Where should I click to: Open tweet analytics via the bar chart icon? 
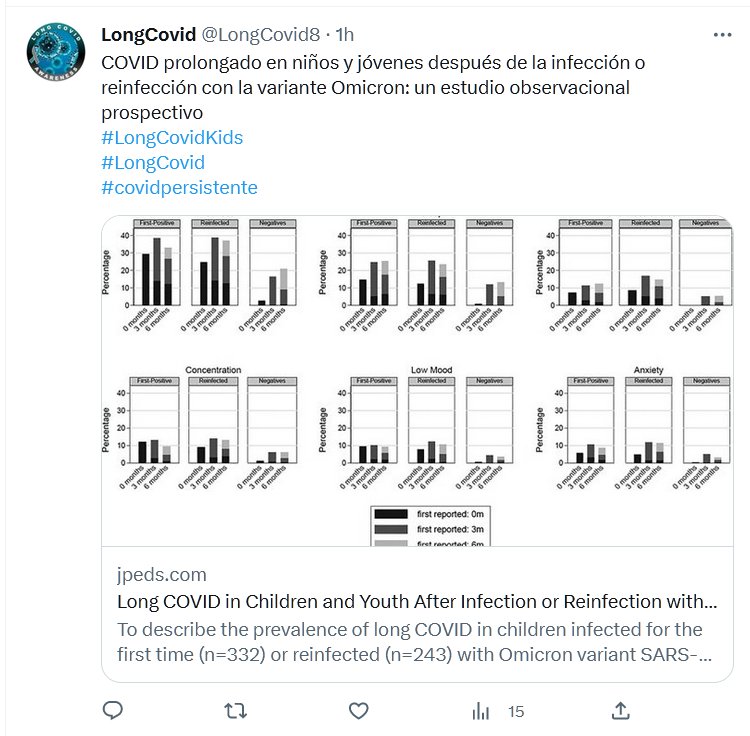[x=481, y=711]
